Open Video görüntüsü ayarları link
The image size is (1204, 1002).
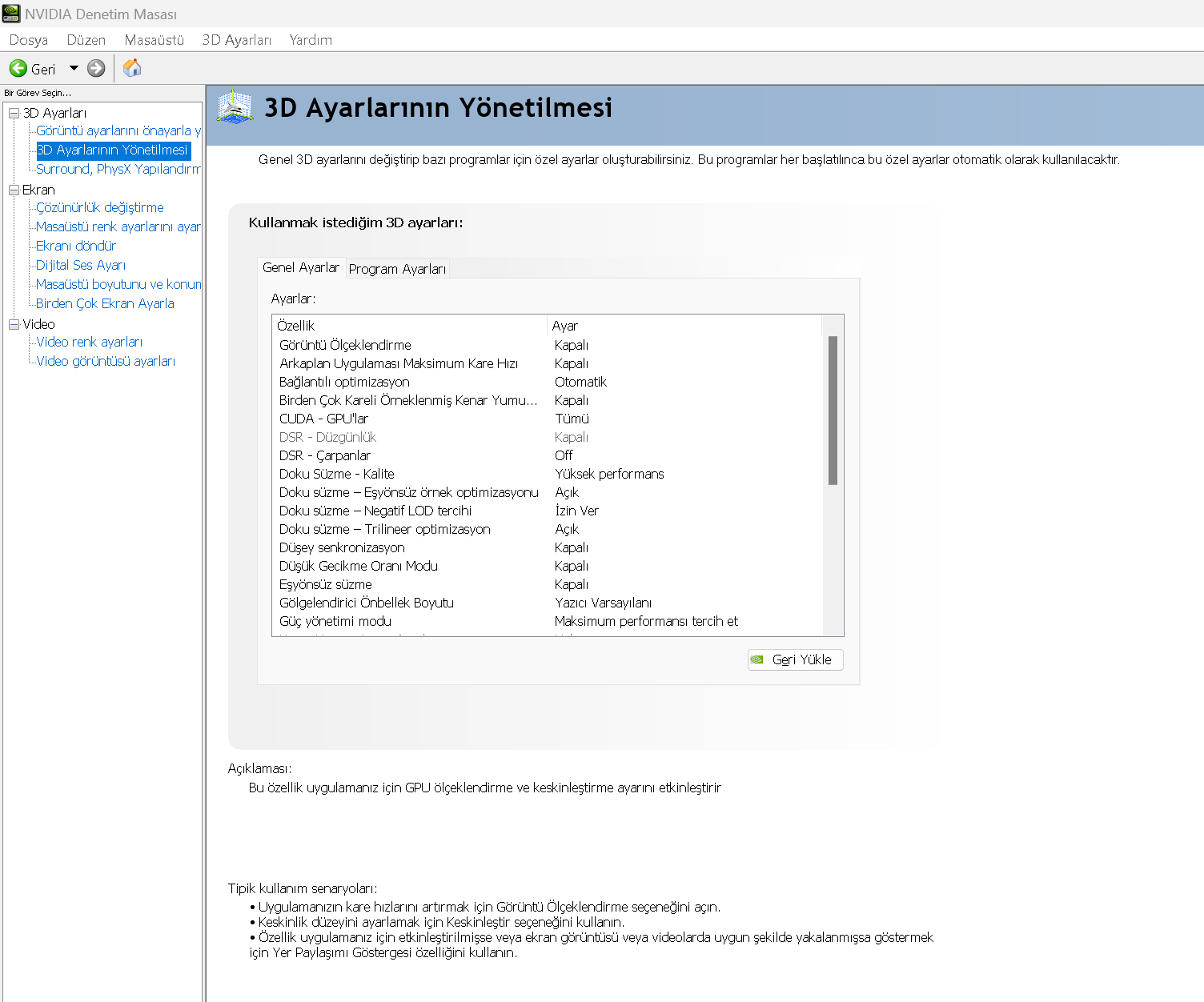click(106, 361)
